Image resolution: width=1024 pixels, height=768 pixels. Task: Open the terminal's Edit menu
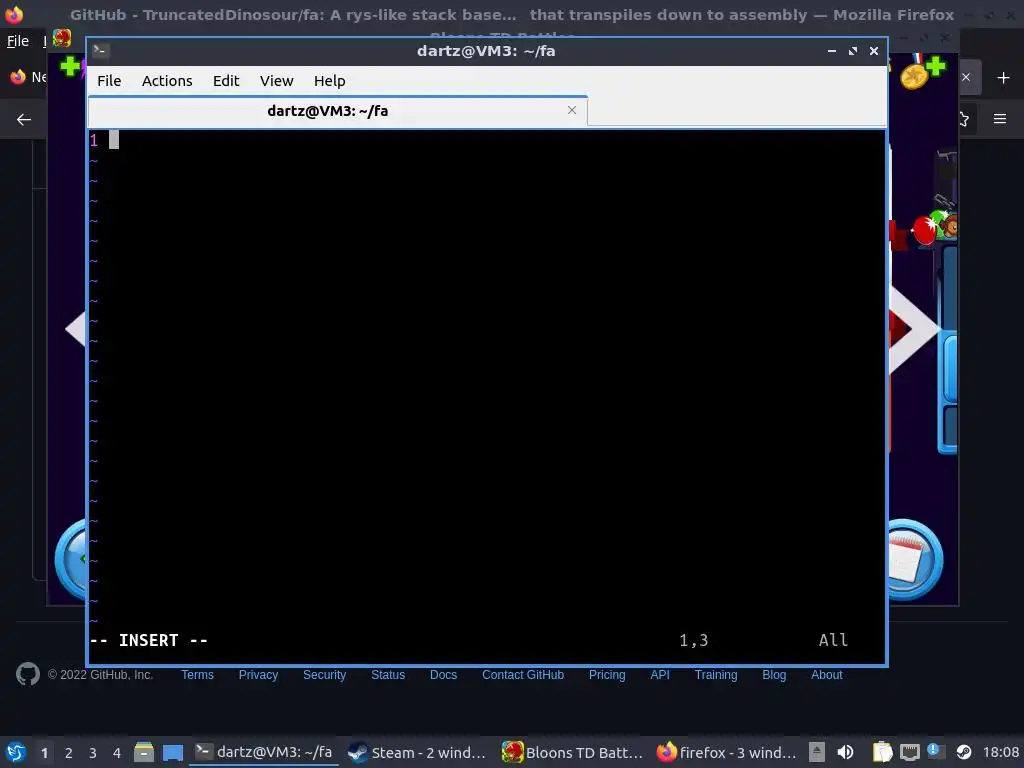pos(226,81)
